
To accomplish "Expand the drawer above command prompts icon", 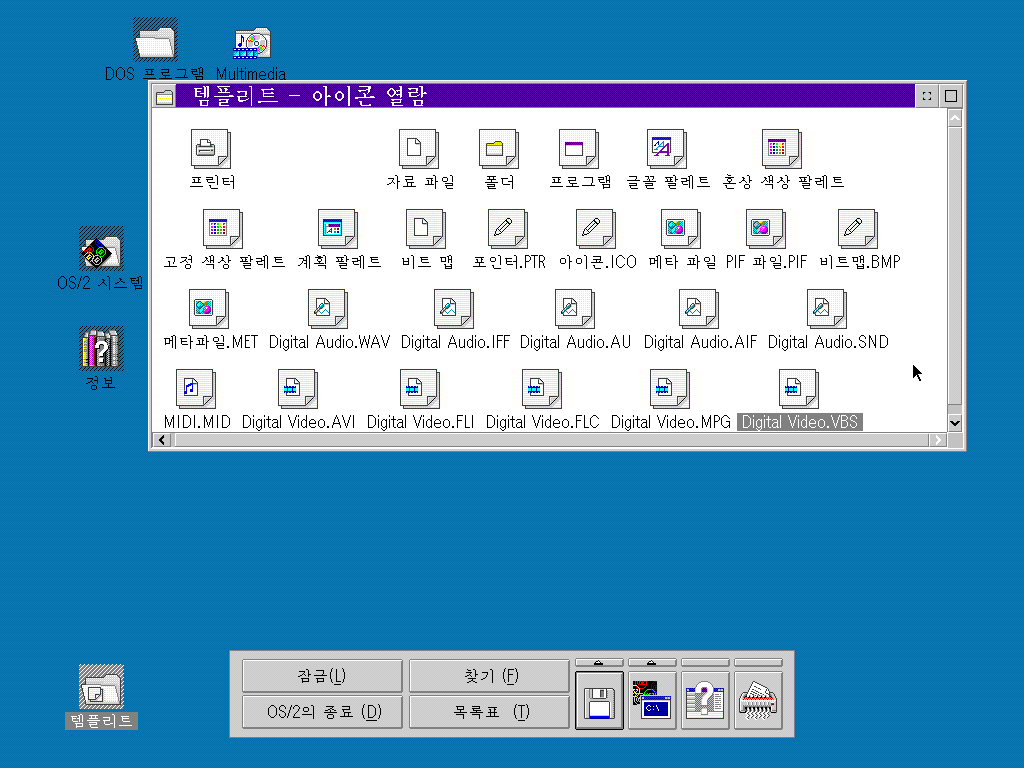I will (x=652, y=663).
